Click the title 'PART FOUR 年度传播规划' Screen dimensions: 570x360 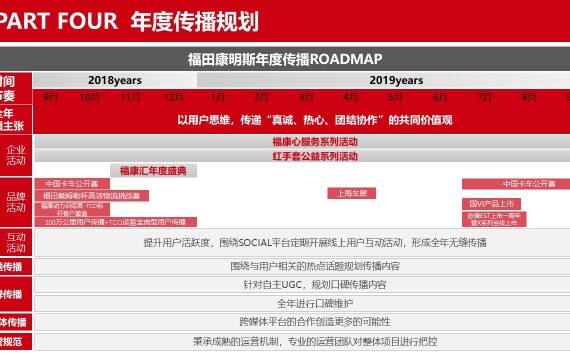[x=129, y=21]
